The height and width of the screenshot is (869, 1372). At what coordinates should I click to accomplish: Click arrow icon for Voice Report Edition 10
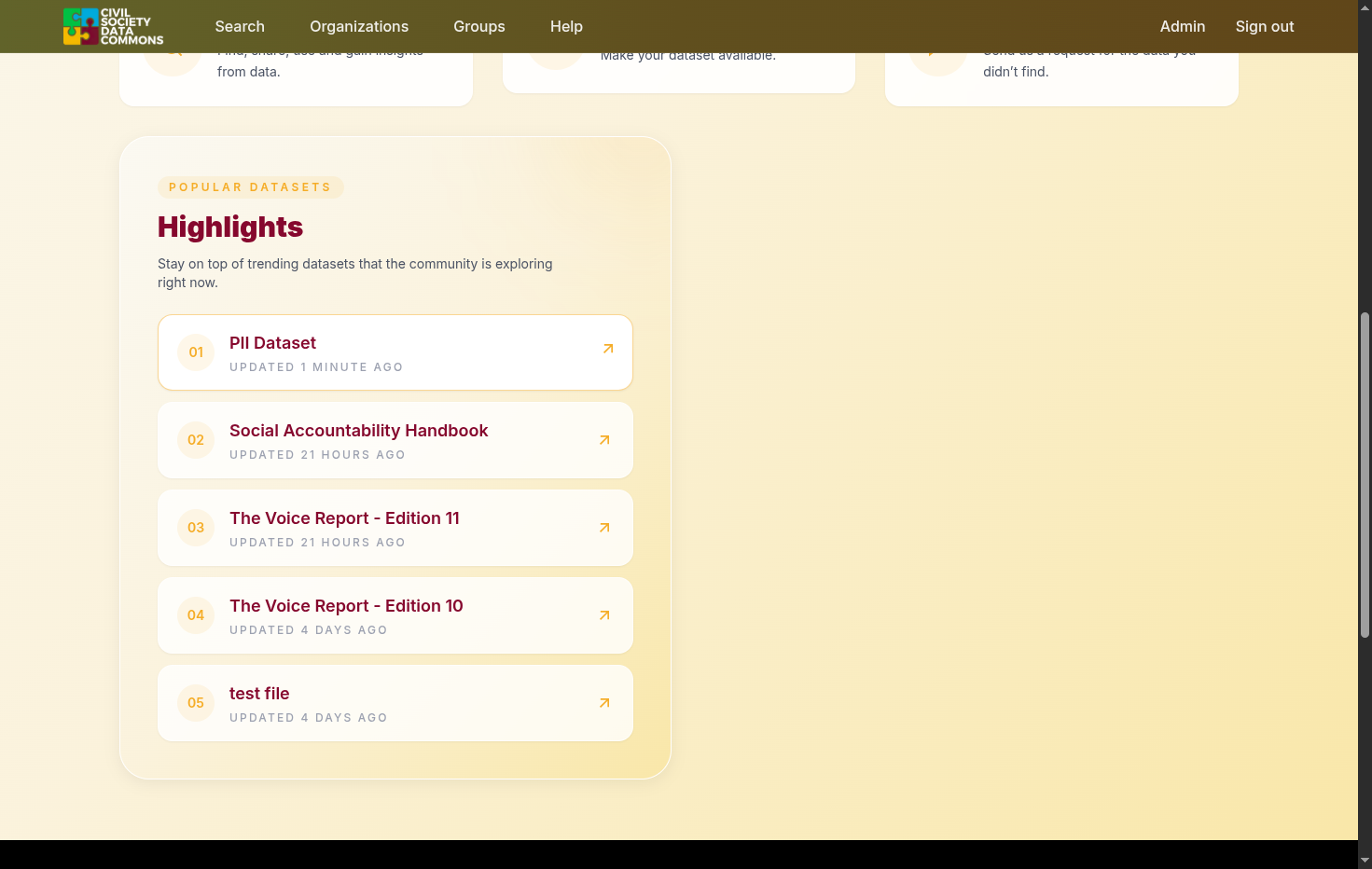(604, 615)
